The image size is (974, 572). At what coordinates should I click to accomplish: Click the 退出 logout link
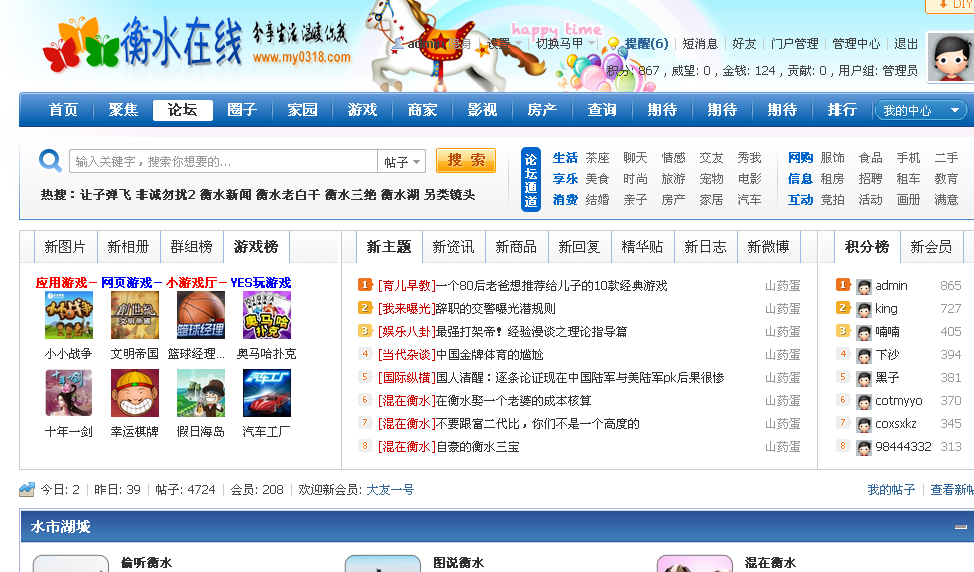pos(906,43)
